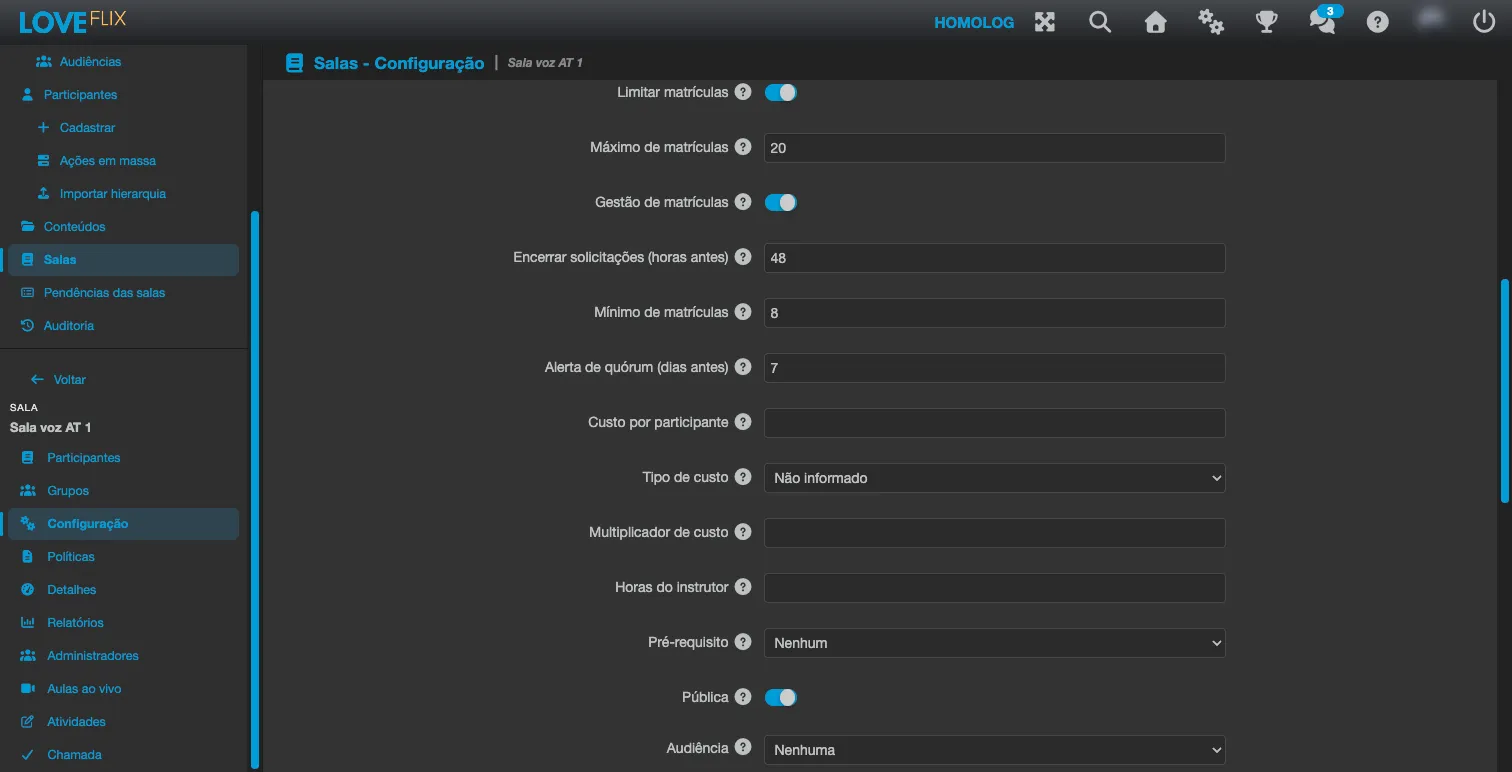Toggle the Pública switch off

coord(781,697)
